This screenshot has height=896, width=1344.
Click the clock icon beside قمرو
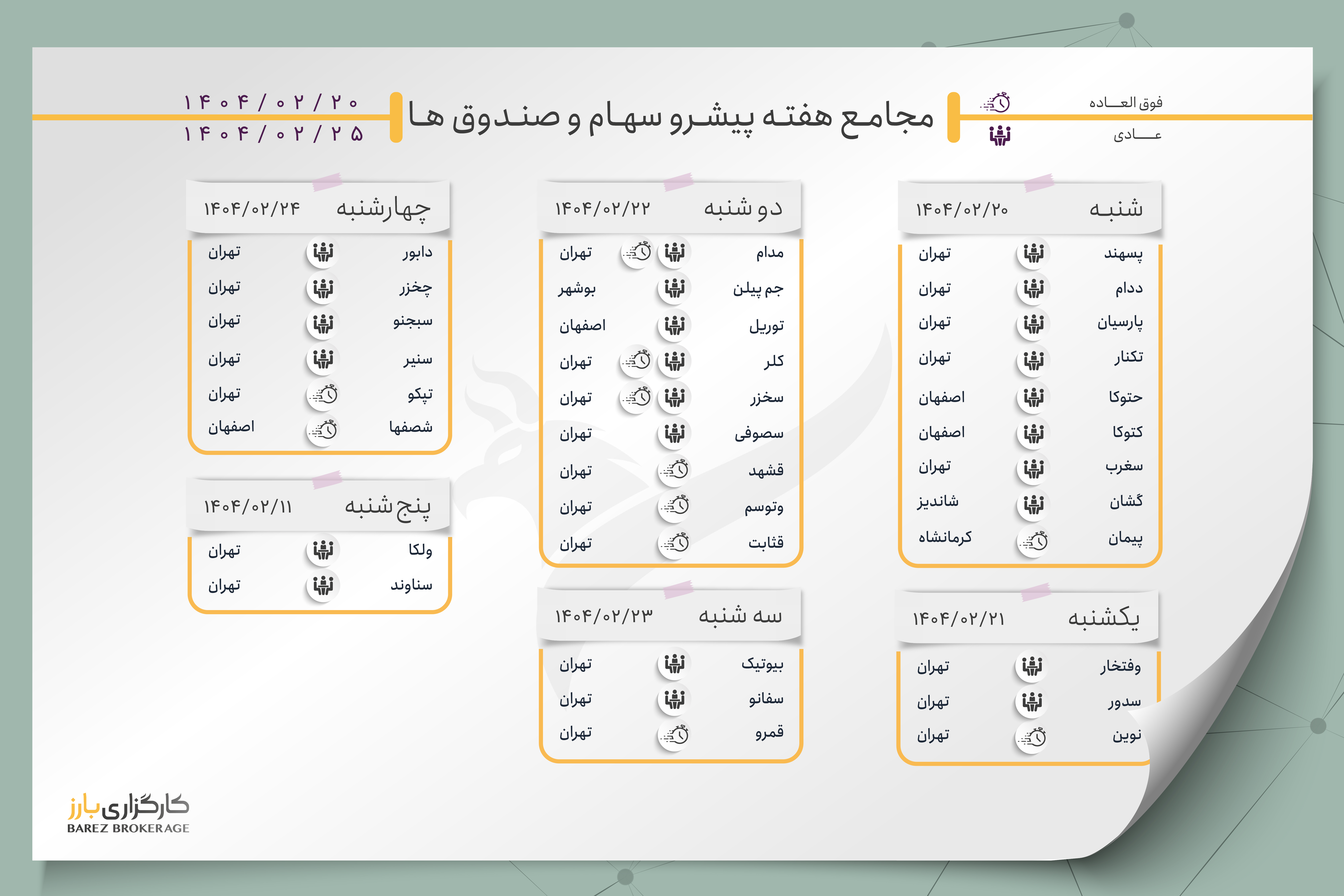[x=674, y=735]
